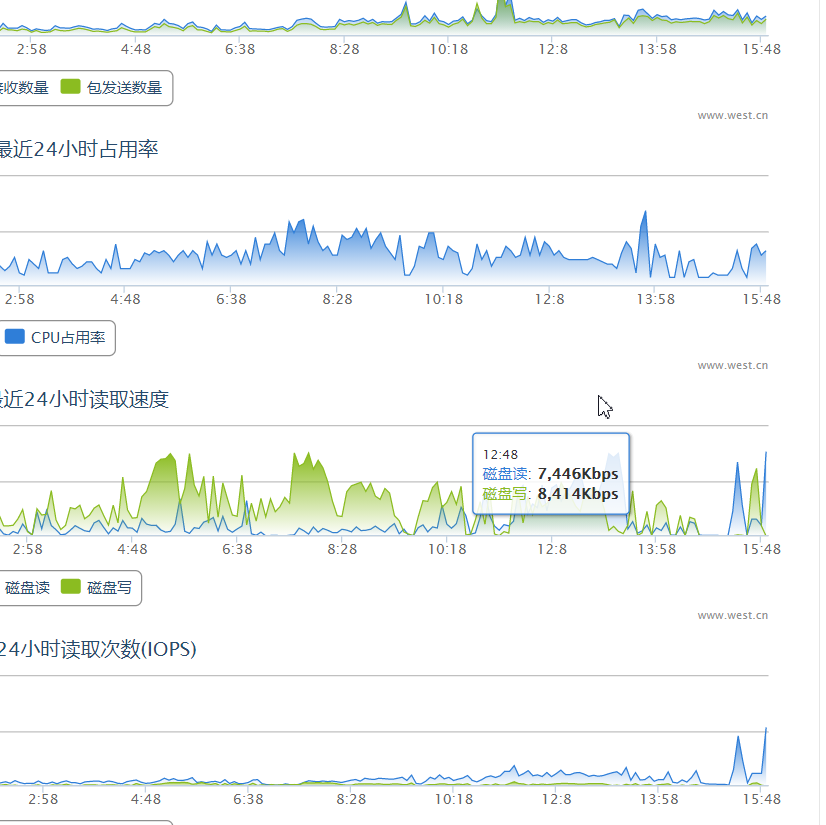Image resolution: width=826 pixels, height=825 pixels.
Task: Click the green swatch beside 磁盘写
Action: click(x=70, y=587)
